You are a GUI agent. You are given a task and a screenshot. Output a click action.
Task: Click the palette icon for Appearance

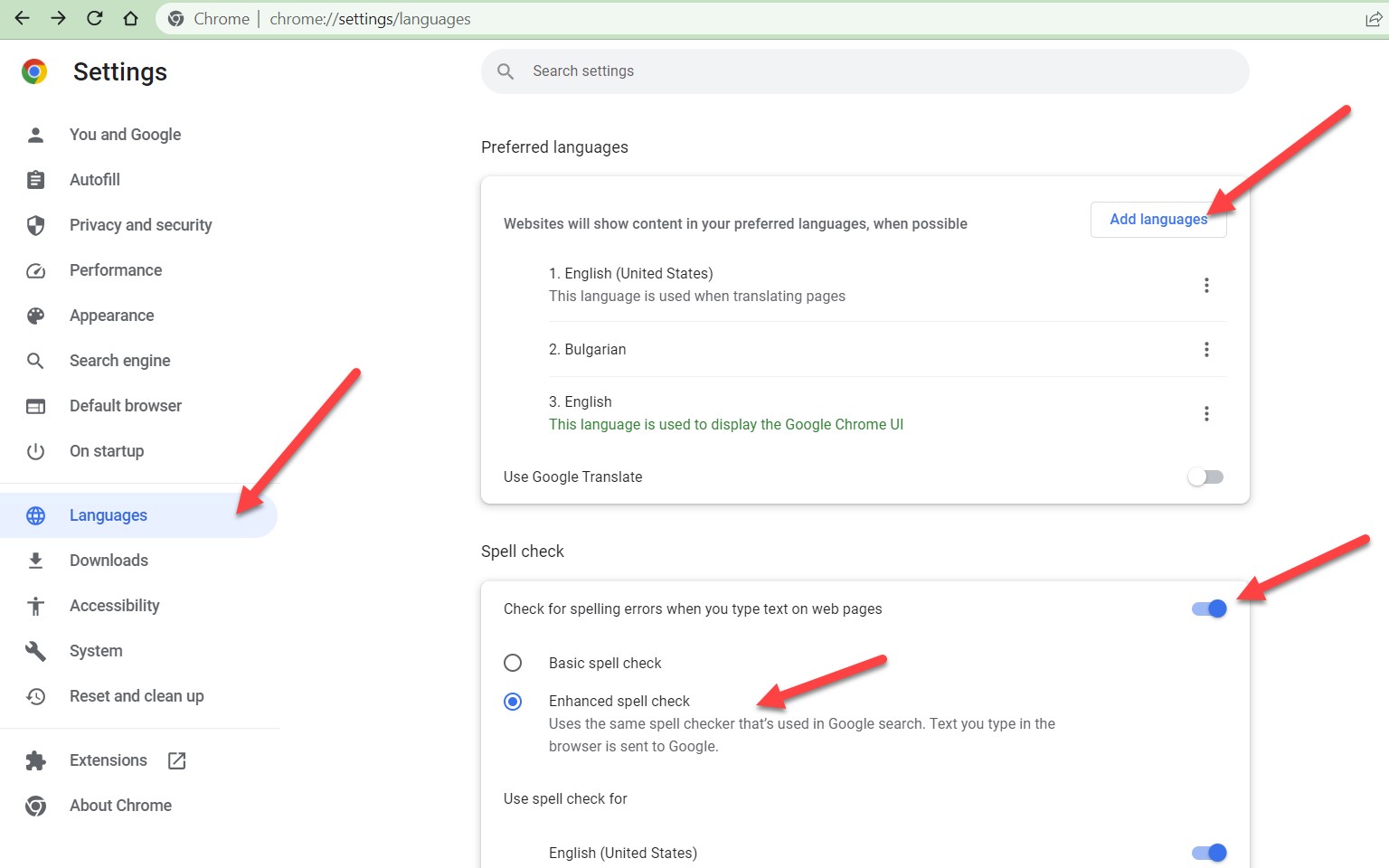[35, 316]
